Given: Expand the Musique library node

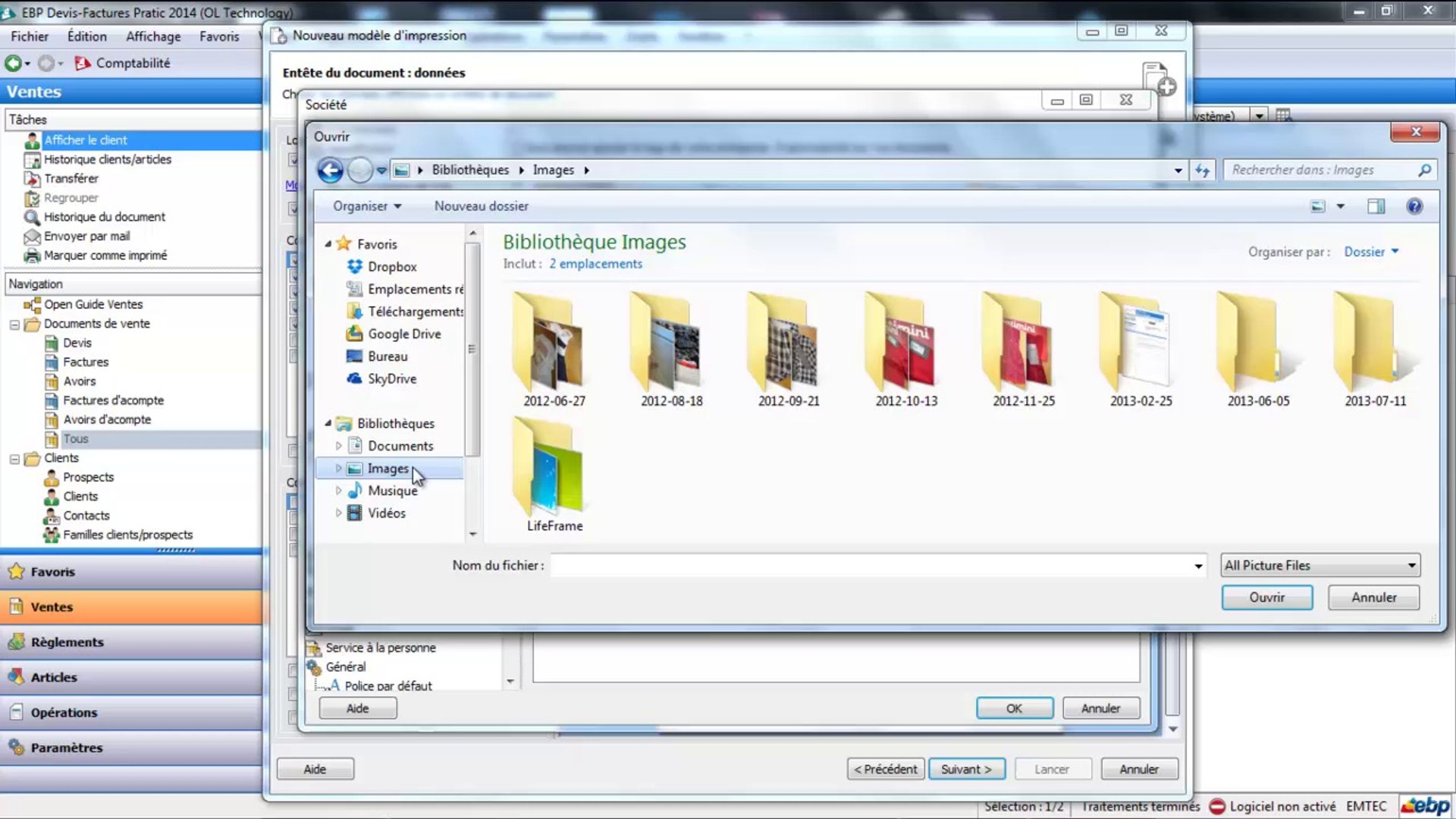Looking at the screenshot, I should [x=338, y=491].
